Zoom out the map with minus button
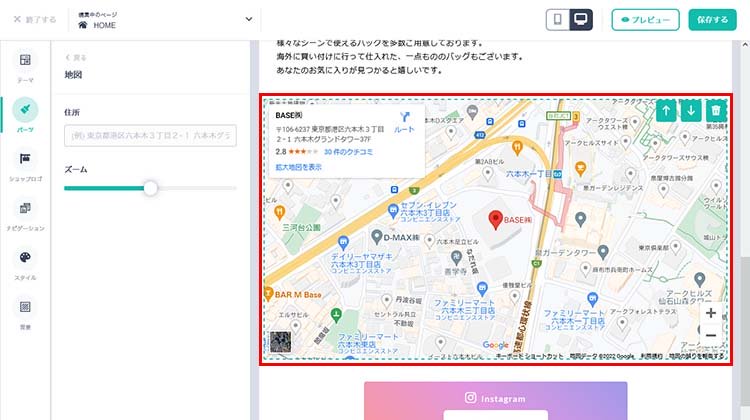Image resolution: width=750 pixels, height=420 pixels. point(711,335)
